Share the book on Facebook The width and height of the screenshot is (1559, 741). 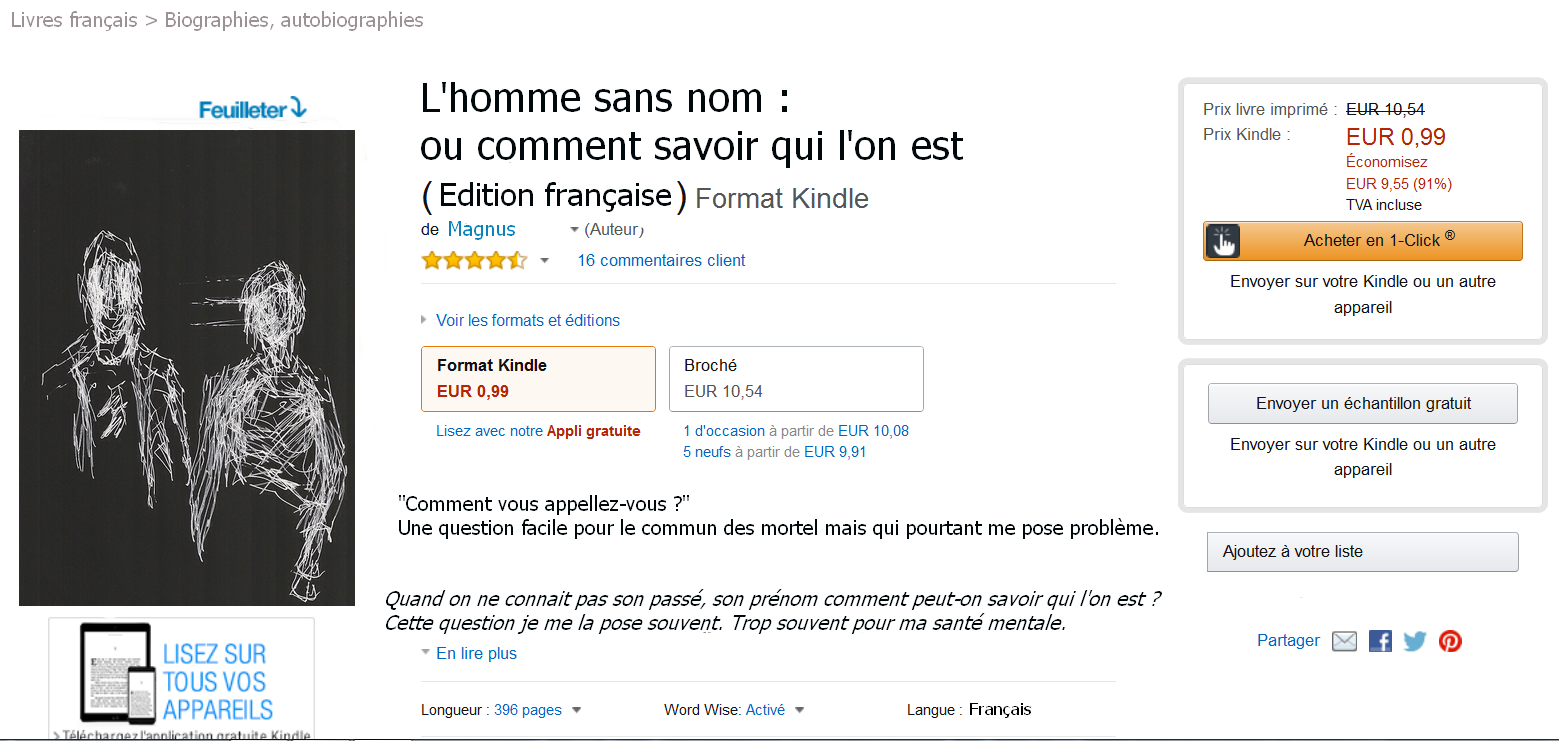point(1380,641)
